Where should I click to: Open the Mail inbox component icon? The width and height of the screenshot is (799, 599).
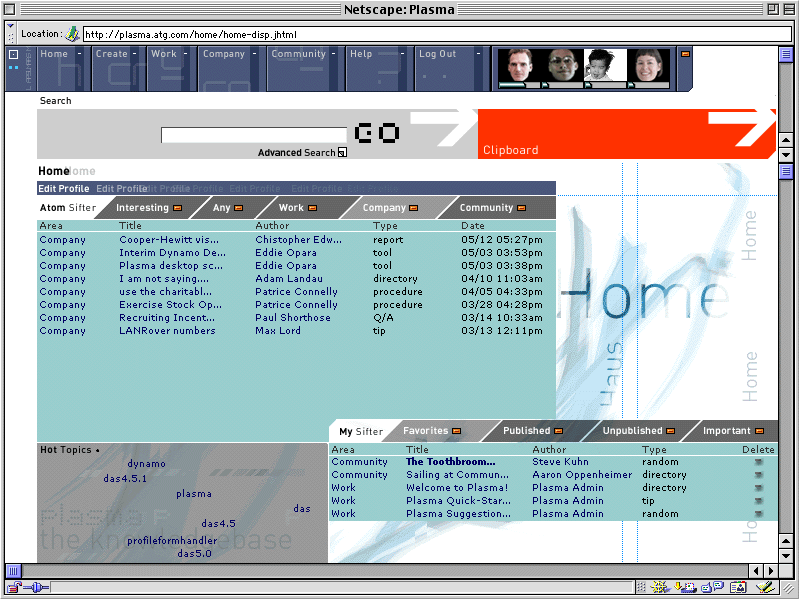point(685,587)
